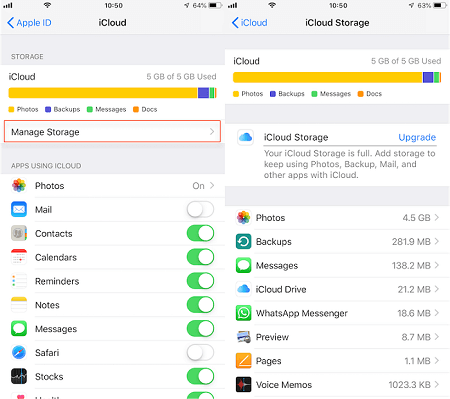450x399 pixels.
Task: Tap Manage Storage label
Action: [45, 132]
